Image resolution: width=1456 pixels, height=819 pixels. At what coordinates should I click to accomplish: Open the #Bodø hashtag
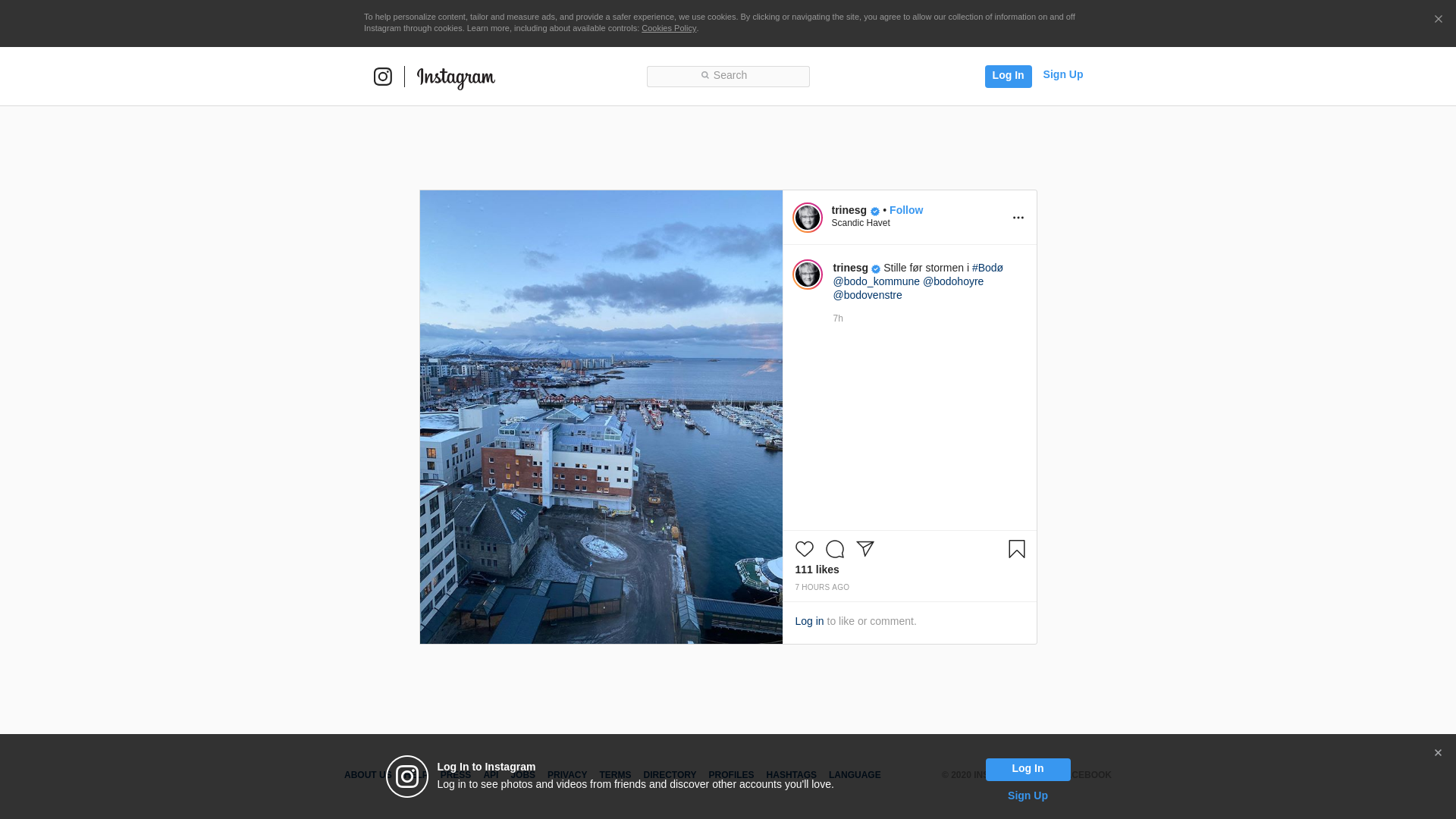987,268
